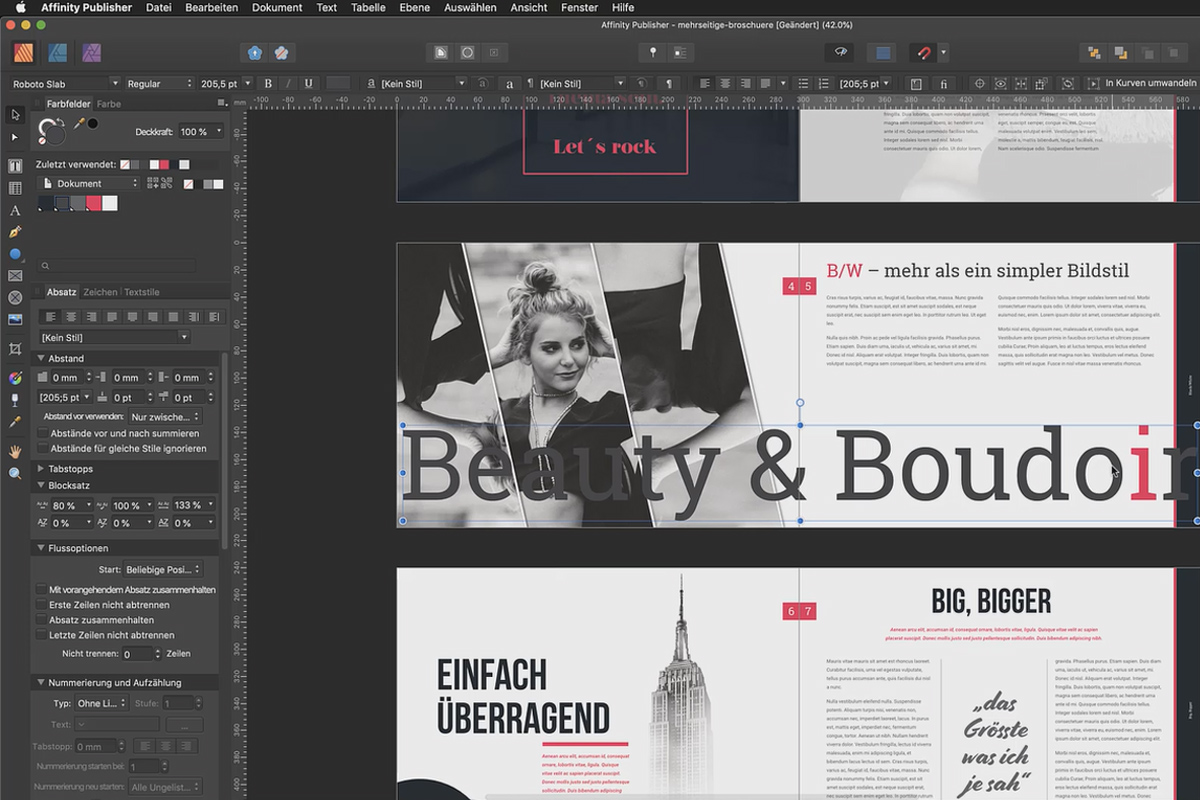Select the Move tool
This screenshot has width=1200, height=800.
tap(14, 115)
